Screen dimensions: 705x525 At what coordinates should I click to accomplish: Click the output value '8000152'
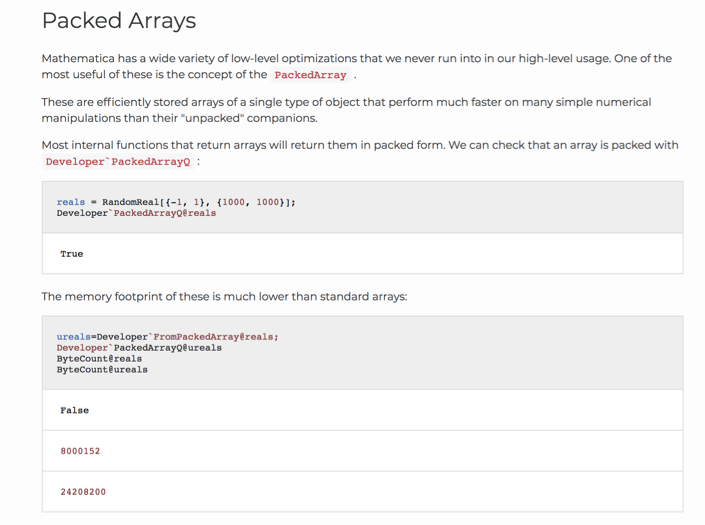[x=80, y=451]
